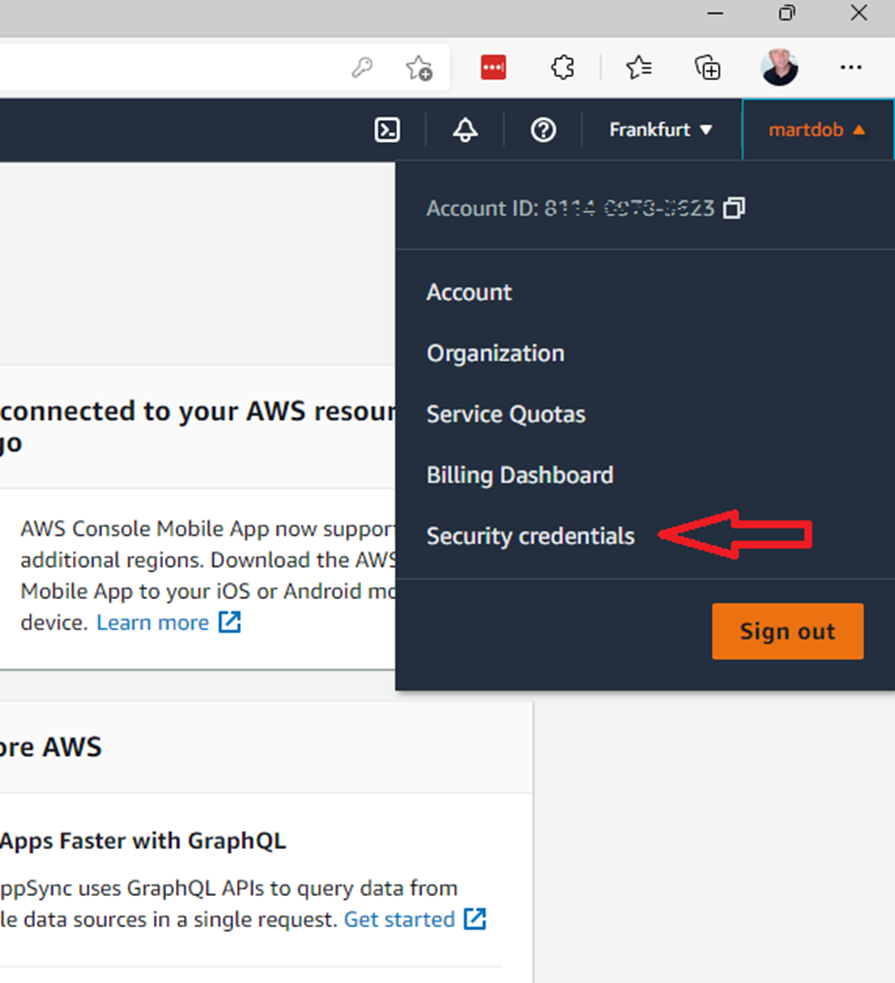The height and width of the screenshot is (983, 895).
Task: Add this page to favorites
Action: pos(418,67)
